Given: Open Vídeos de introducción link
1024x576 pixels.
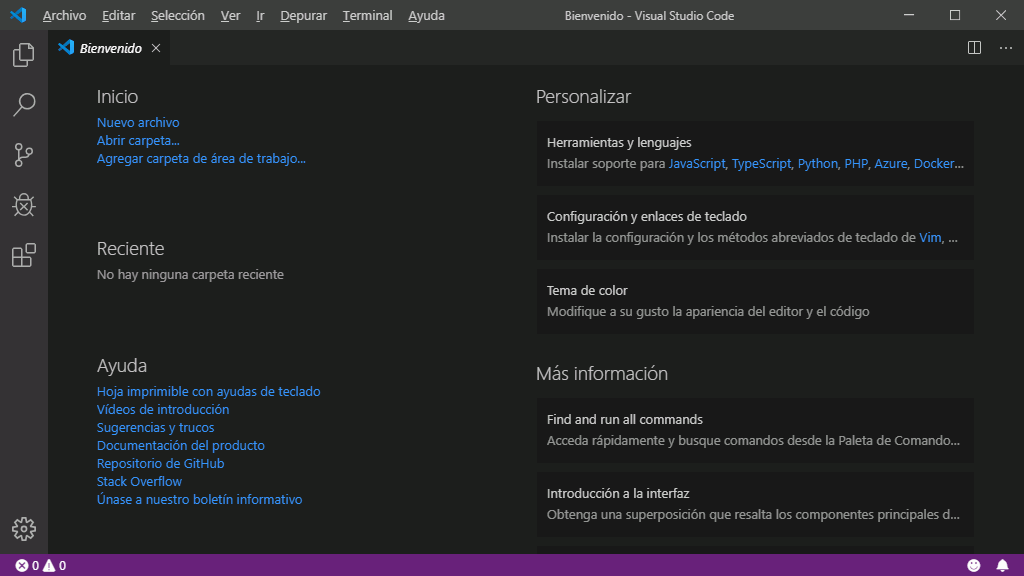Looking at the screenshot, I should (163, 409).
